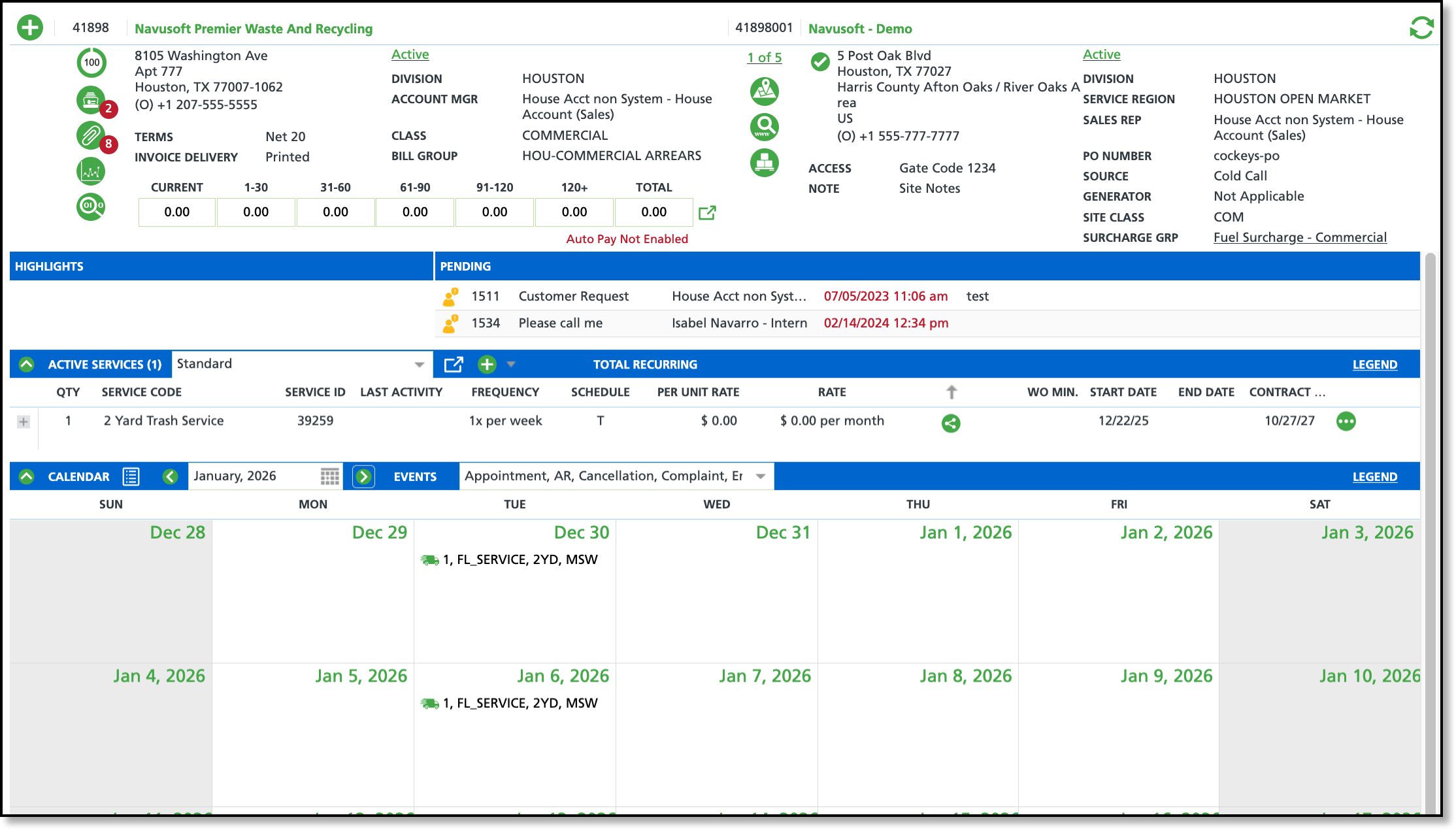The image size is (1456, 830).
Task: Expand the 2 Yard Trash Service row
Action: [24, 422]
